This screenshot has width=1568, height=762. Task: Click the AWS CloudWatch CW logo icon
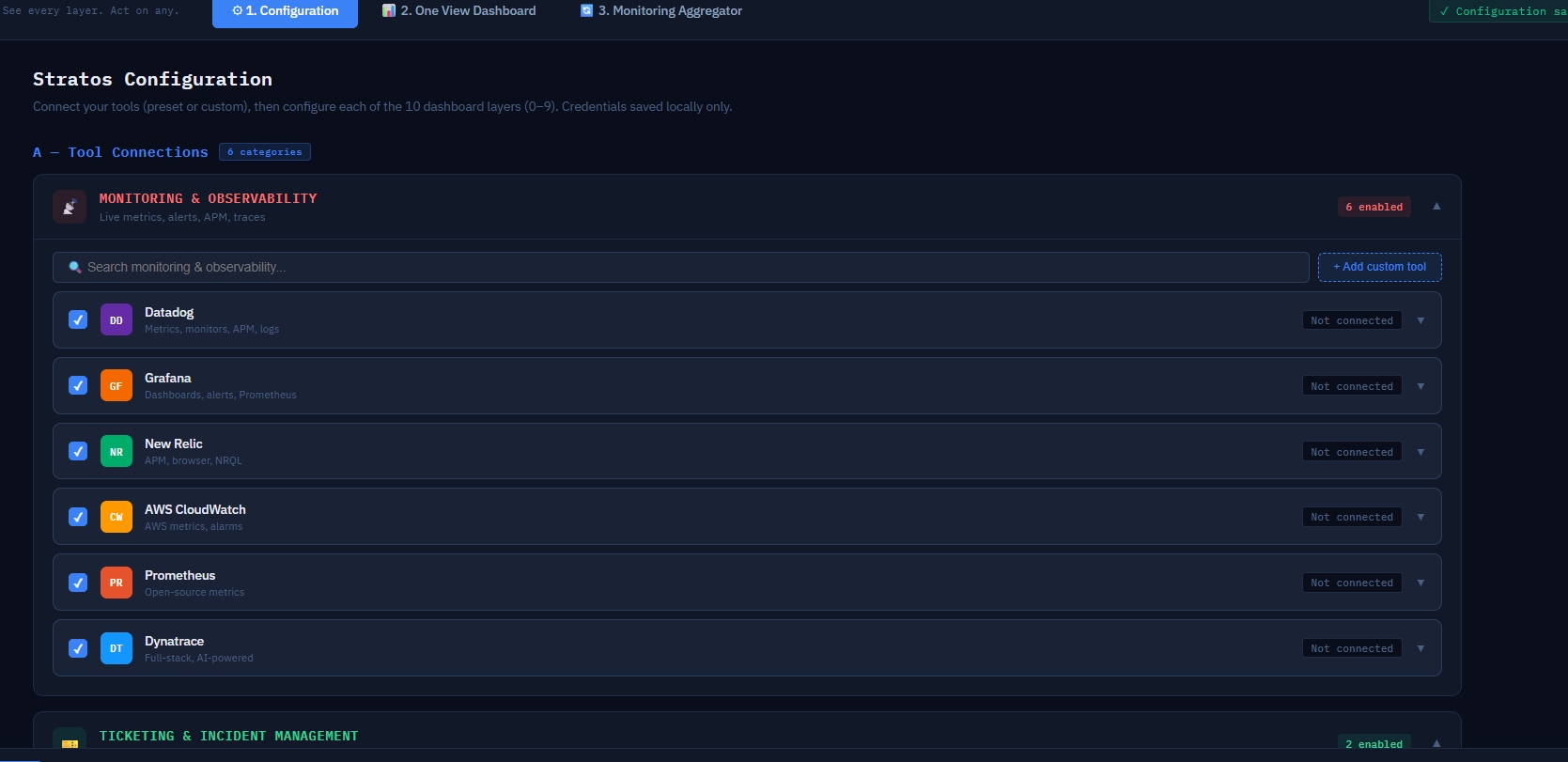[116, 517]
